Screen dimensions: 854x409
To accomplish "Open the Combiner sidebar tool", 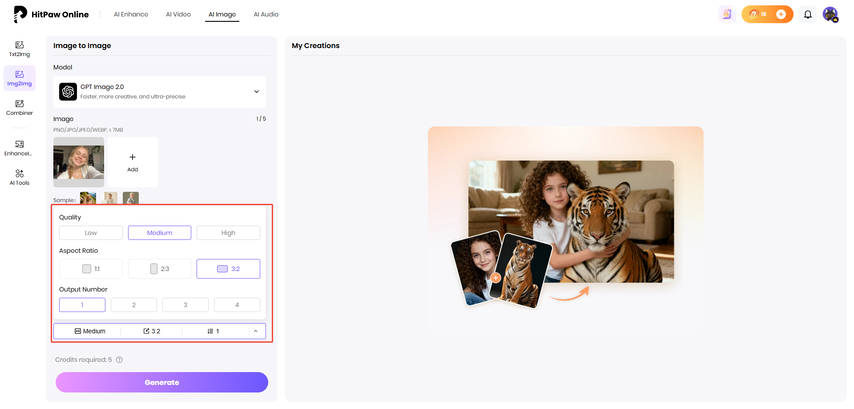I will [x=19, y=108].
